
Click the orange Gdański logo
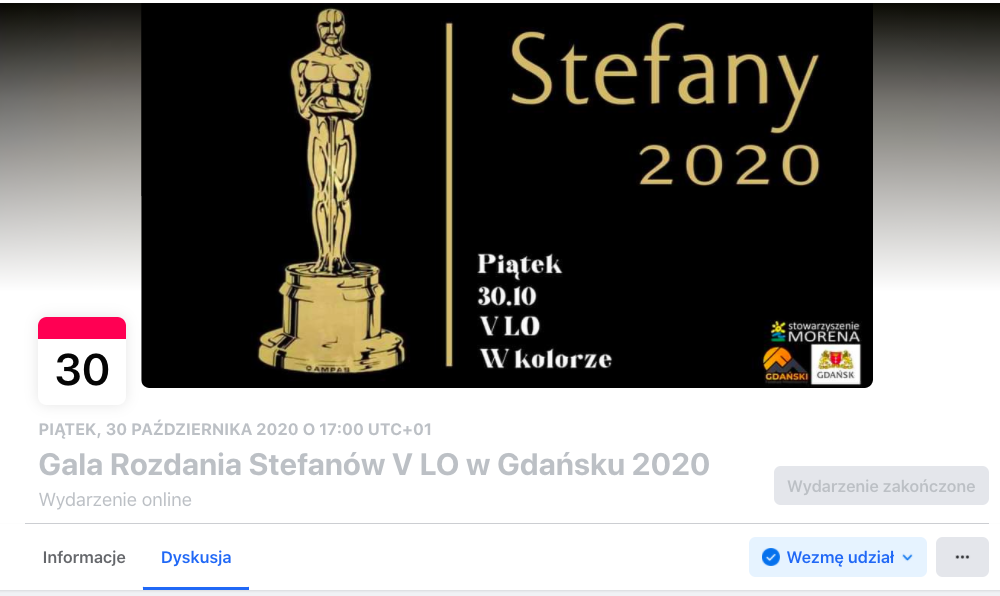(786, 365)
